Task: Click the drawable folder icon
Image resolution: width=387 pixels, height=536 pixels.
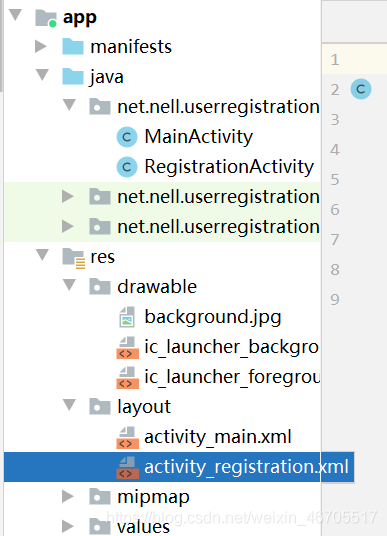Action: (x=100, y=287)
